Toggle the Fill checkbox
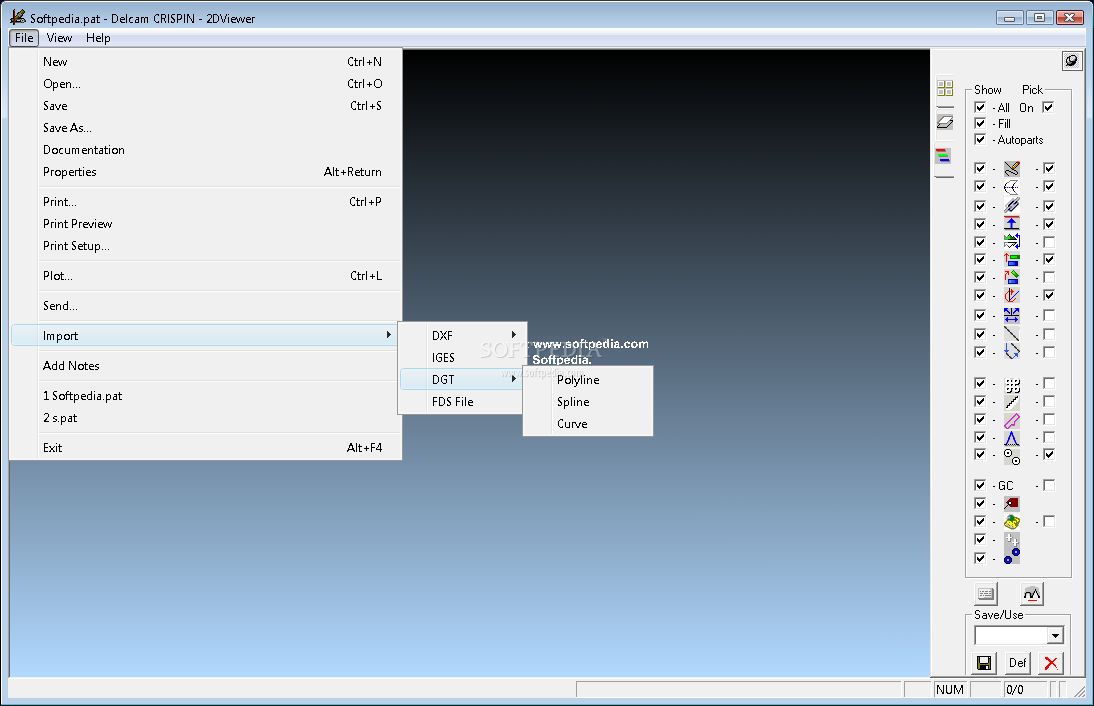1094x706 pixels. tap(980, 123)
